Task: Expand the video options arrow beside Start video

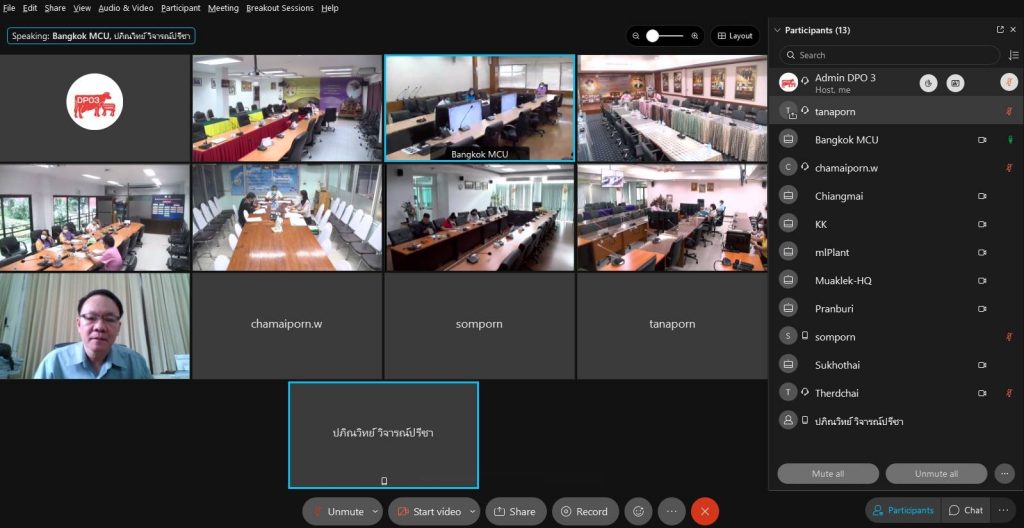Action: tap(473, 511)
